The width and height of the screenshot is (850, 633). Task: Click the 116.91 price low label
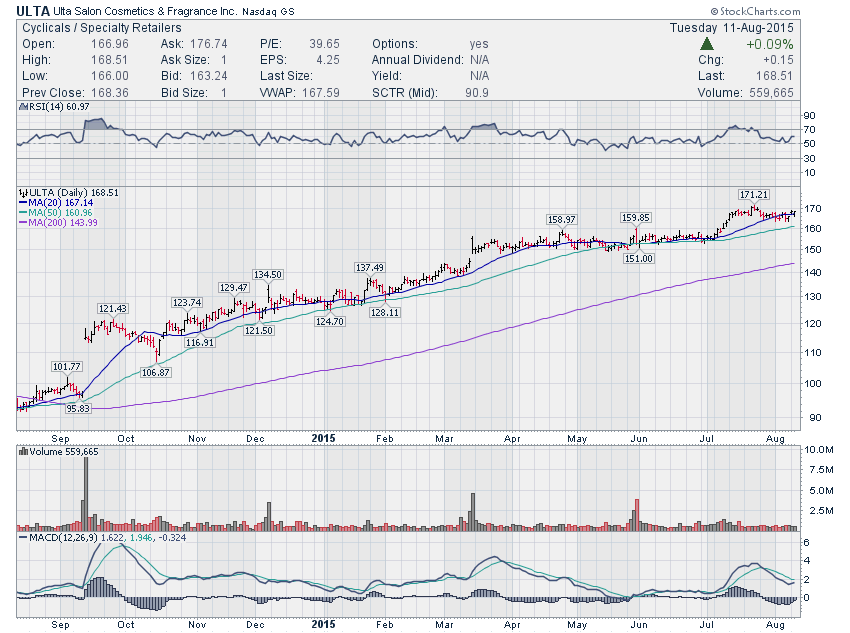(x=199, y=342)
